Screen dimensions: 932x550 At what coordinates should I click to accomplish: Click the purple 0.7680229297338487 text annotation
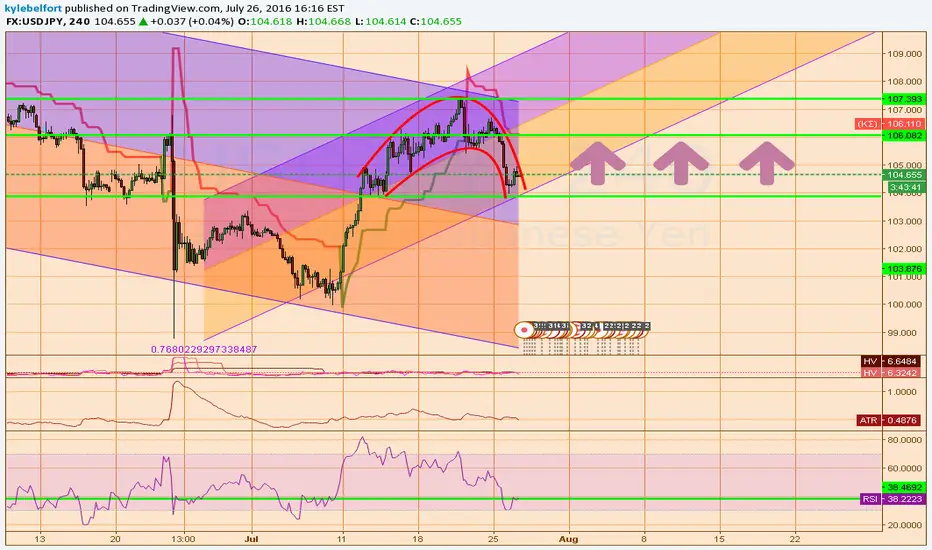coord(204,350)
